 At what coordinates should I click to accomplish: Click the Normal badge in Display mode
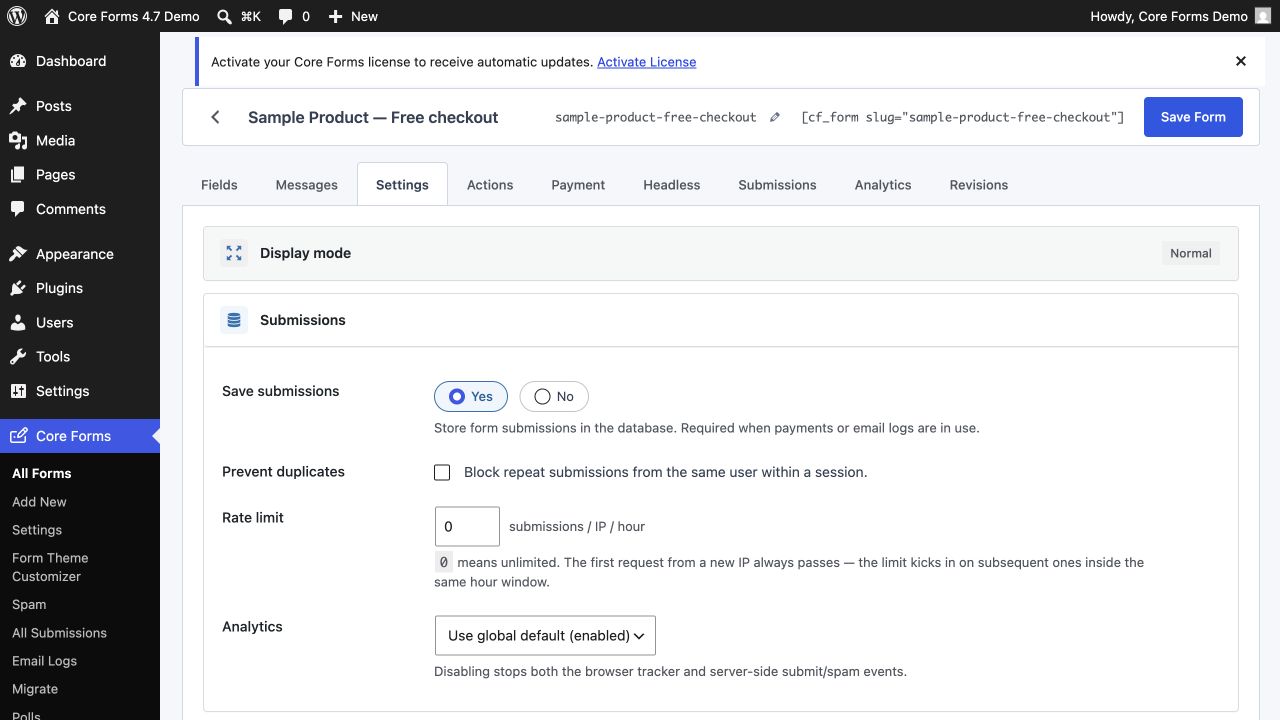(1191, 253)
